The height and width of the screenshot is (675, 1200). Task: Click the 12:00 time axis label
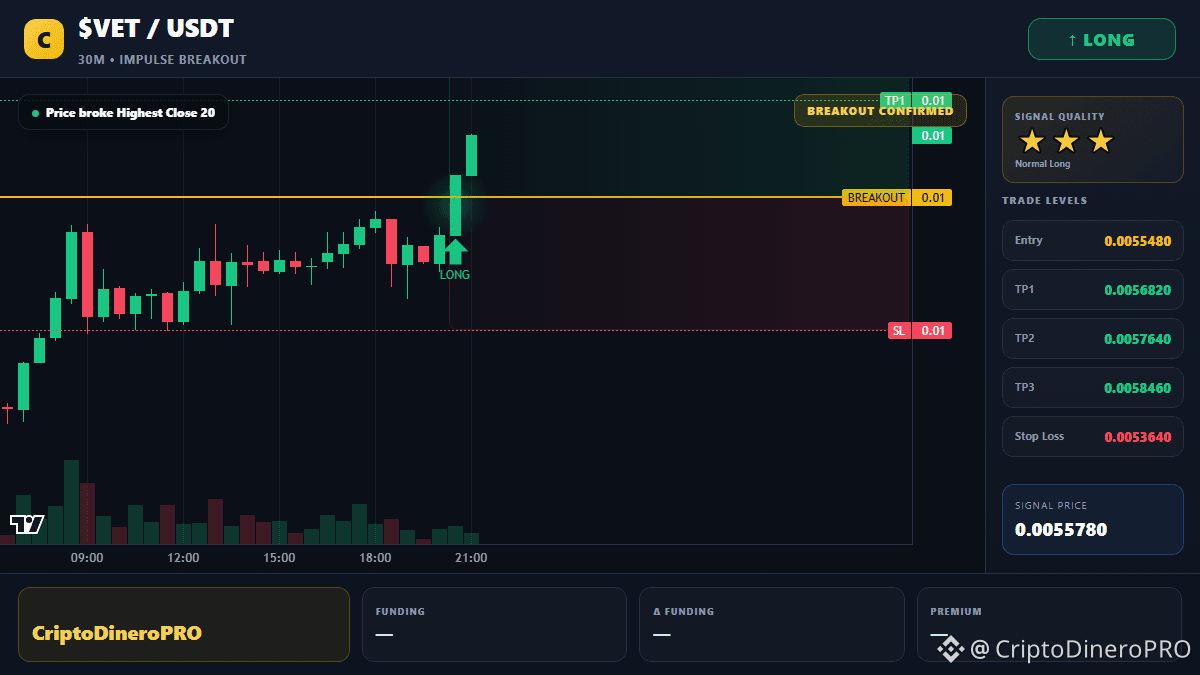(183, 558)
